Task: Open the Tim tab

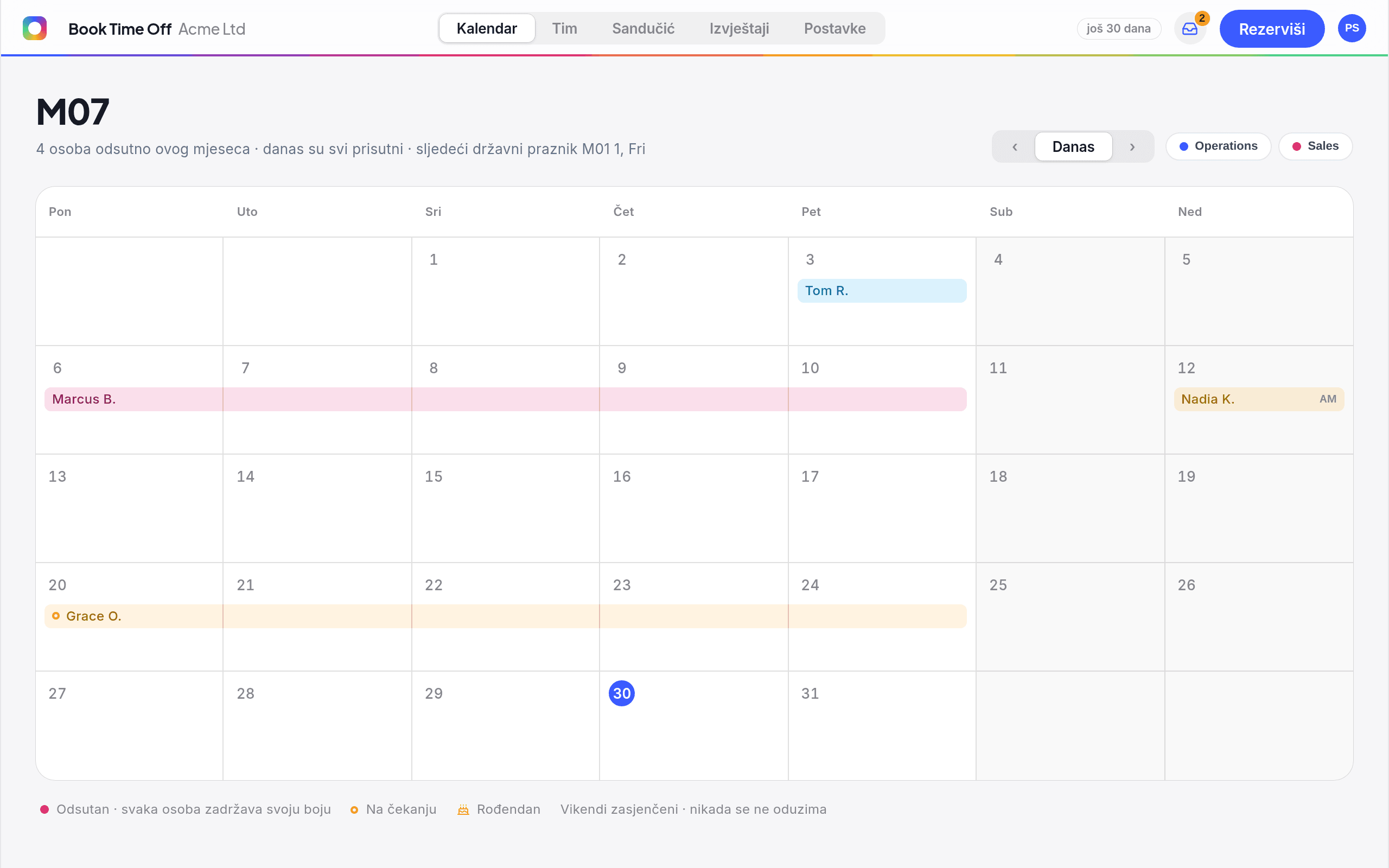Action: click(x=564, y=28)
